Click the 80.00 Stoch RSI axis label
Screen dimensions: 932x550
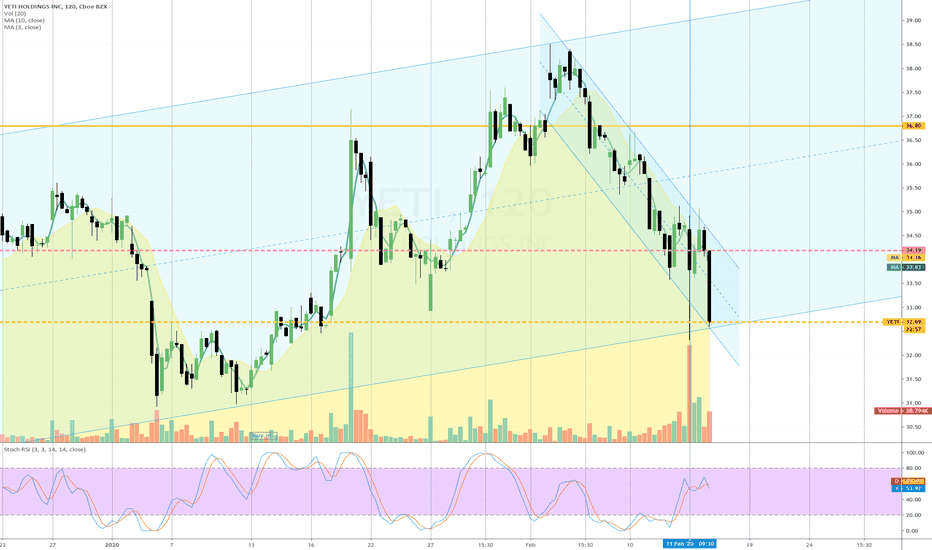(x=913, y=469)
